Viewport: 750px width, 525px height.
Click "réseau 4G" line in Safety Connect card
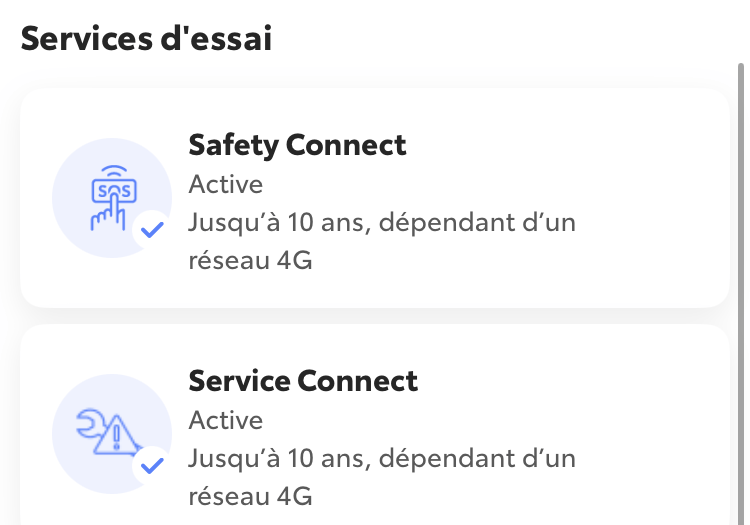tap(250, 261)
